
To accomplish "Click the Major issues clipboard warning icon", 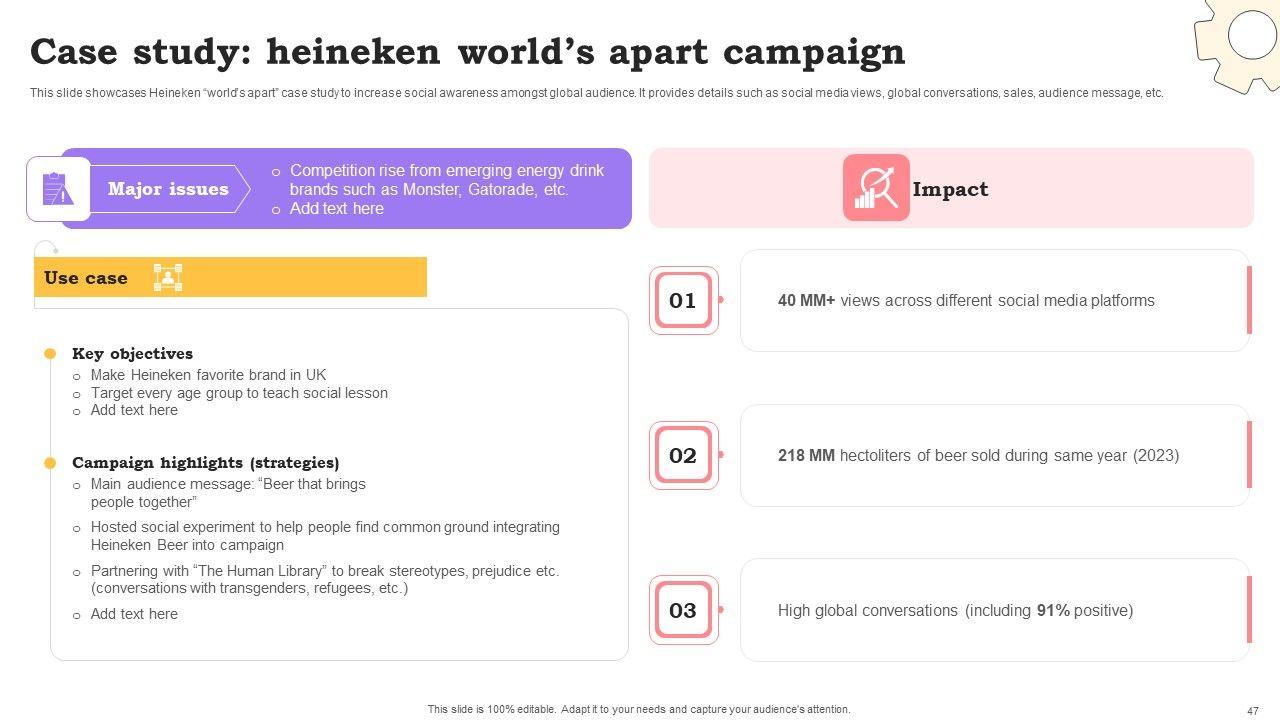I will click(x=58, y=189).
